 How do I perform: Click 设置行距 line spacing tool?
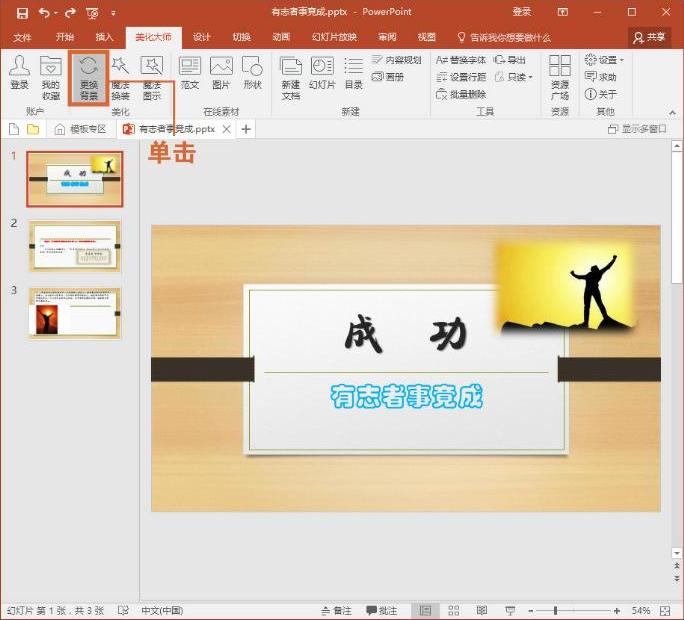(461, 77)
